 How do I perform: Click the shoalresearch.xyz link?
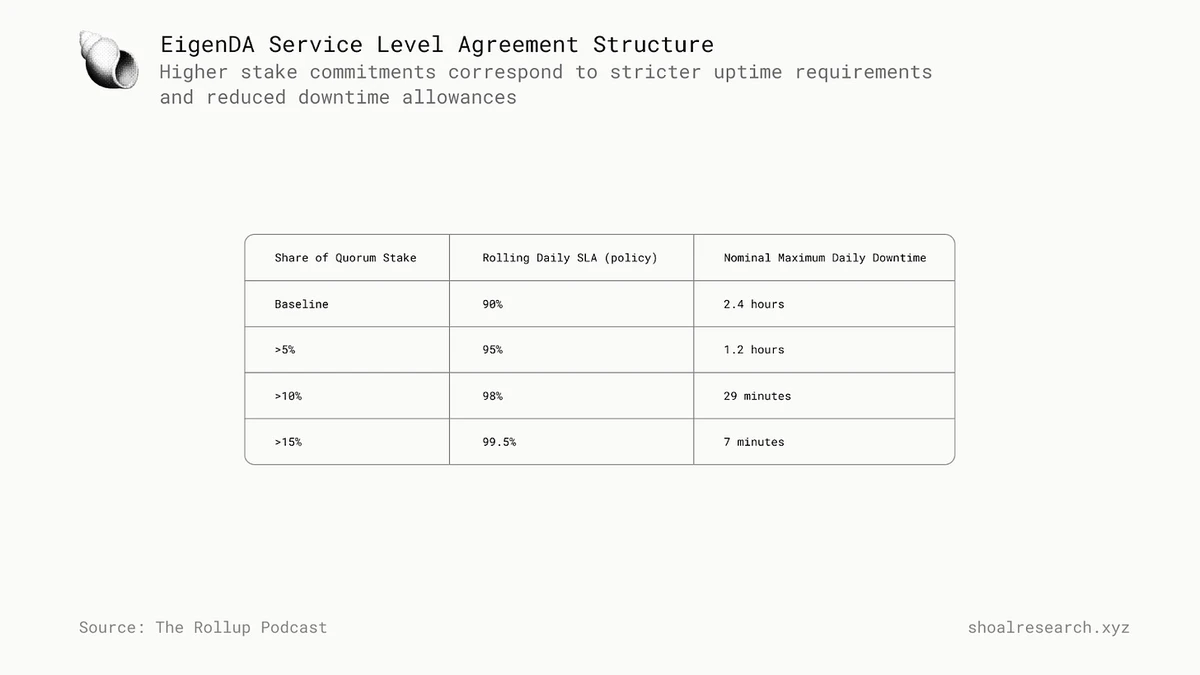pos(1048,628)
